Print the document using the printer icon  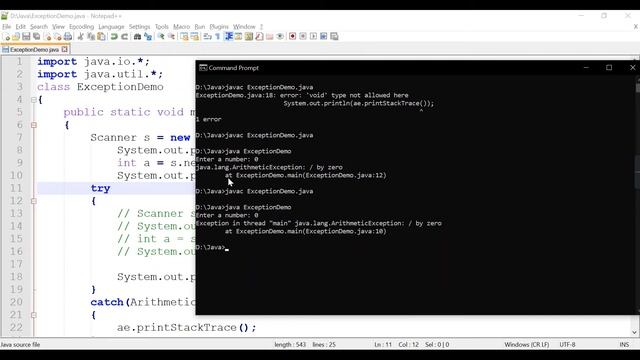tap(68, 36)
